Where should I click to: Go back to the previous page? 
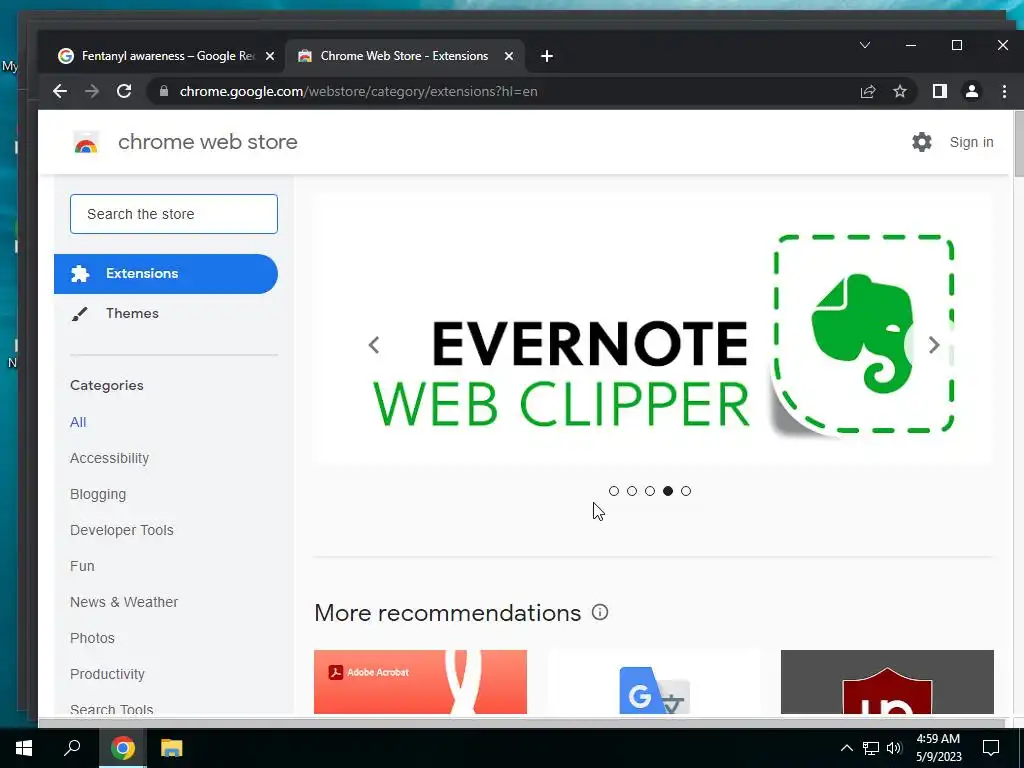(60, 91)
